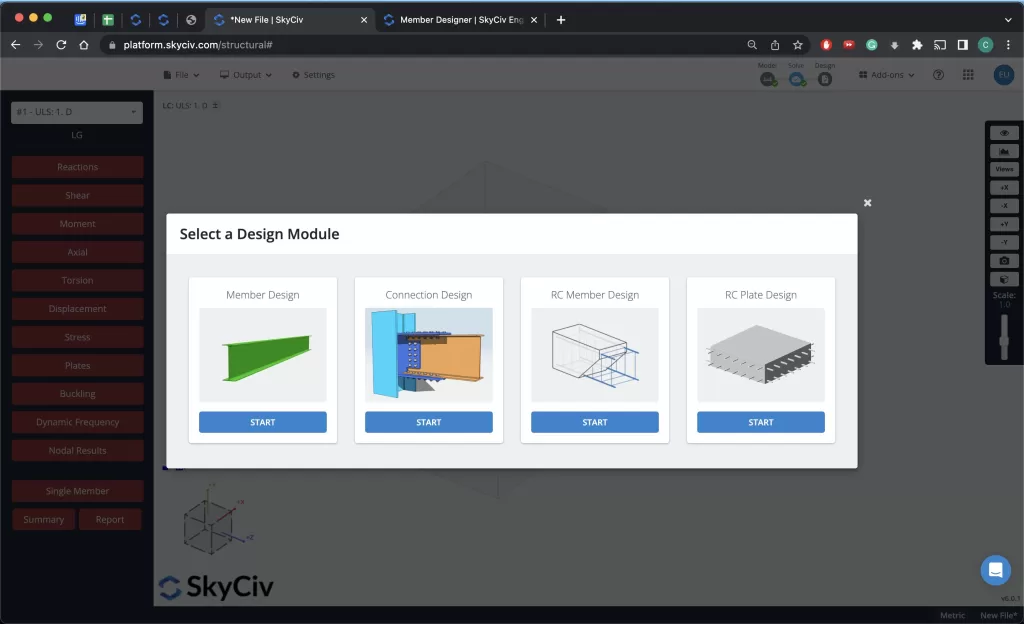
Task: Click the browser zoom magnifier icon
Action: [752, 45]
